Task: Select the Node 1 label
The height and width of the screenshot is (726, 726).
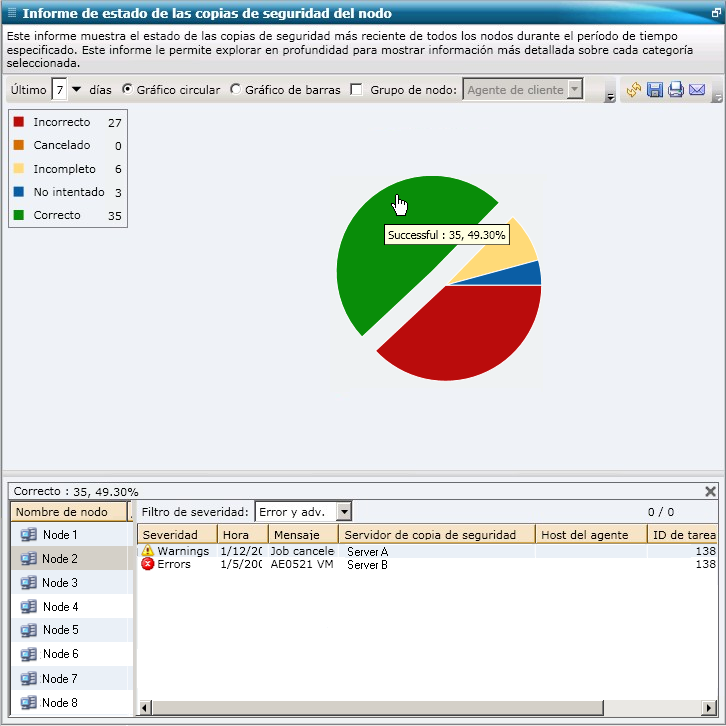Action: tap(60, 535)
